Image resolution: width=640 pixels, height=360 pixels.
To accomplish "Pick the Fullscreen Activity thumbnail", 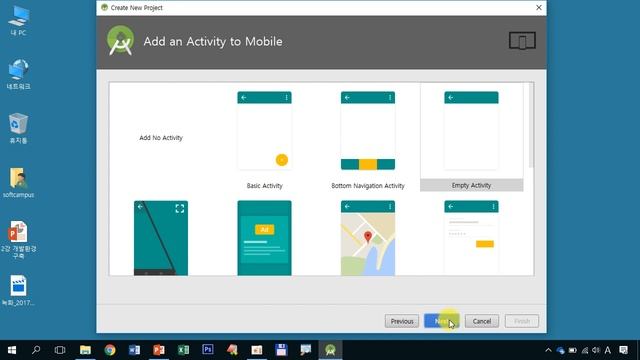I will 161,238.
